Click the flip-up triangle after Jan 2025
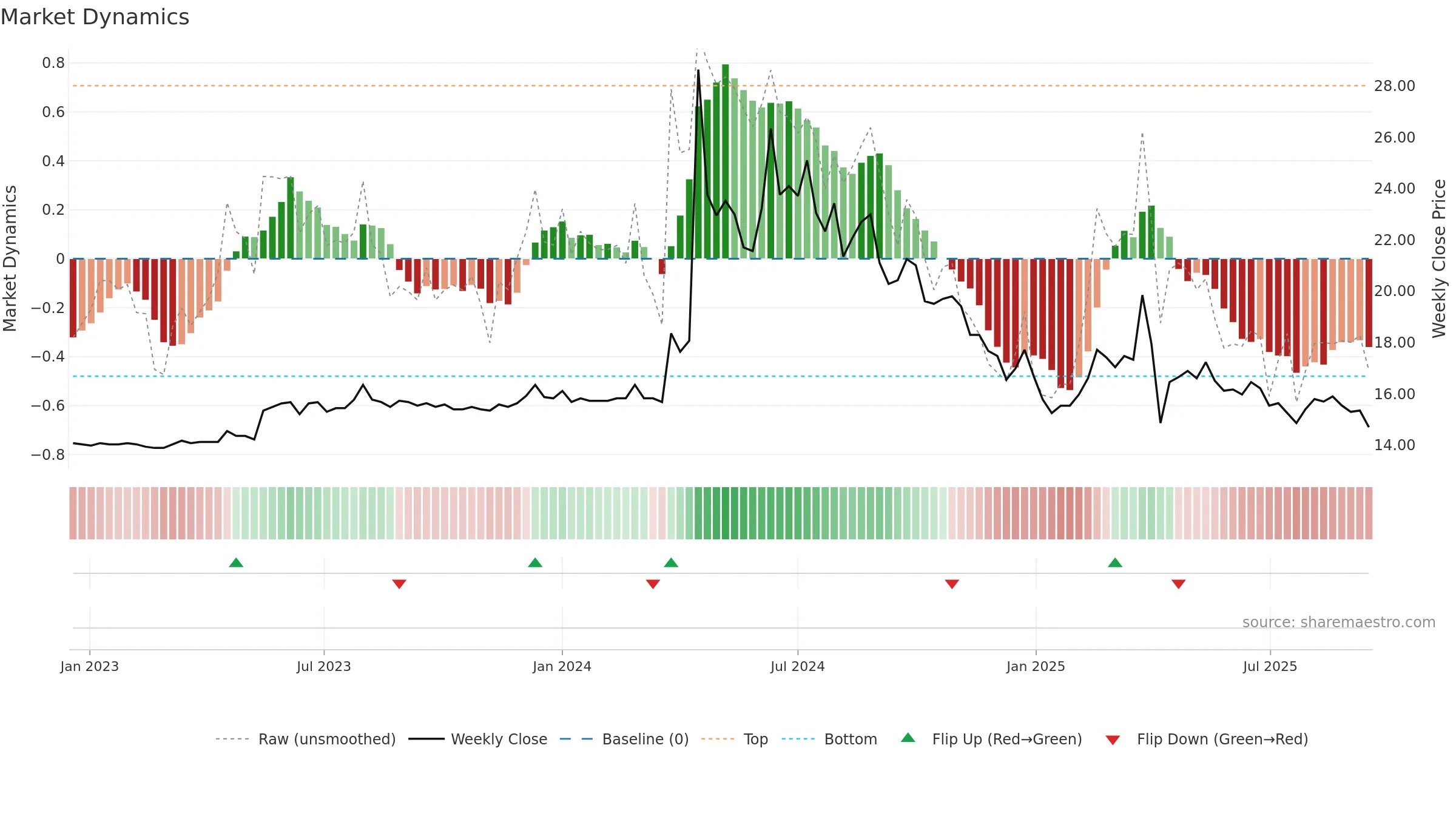The image size is (1456, 819). pos(1115,562)
